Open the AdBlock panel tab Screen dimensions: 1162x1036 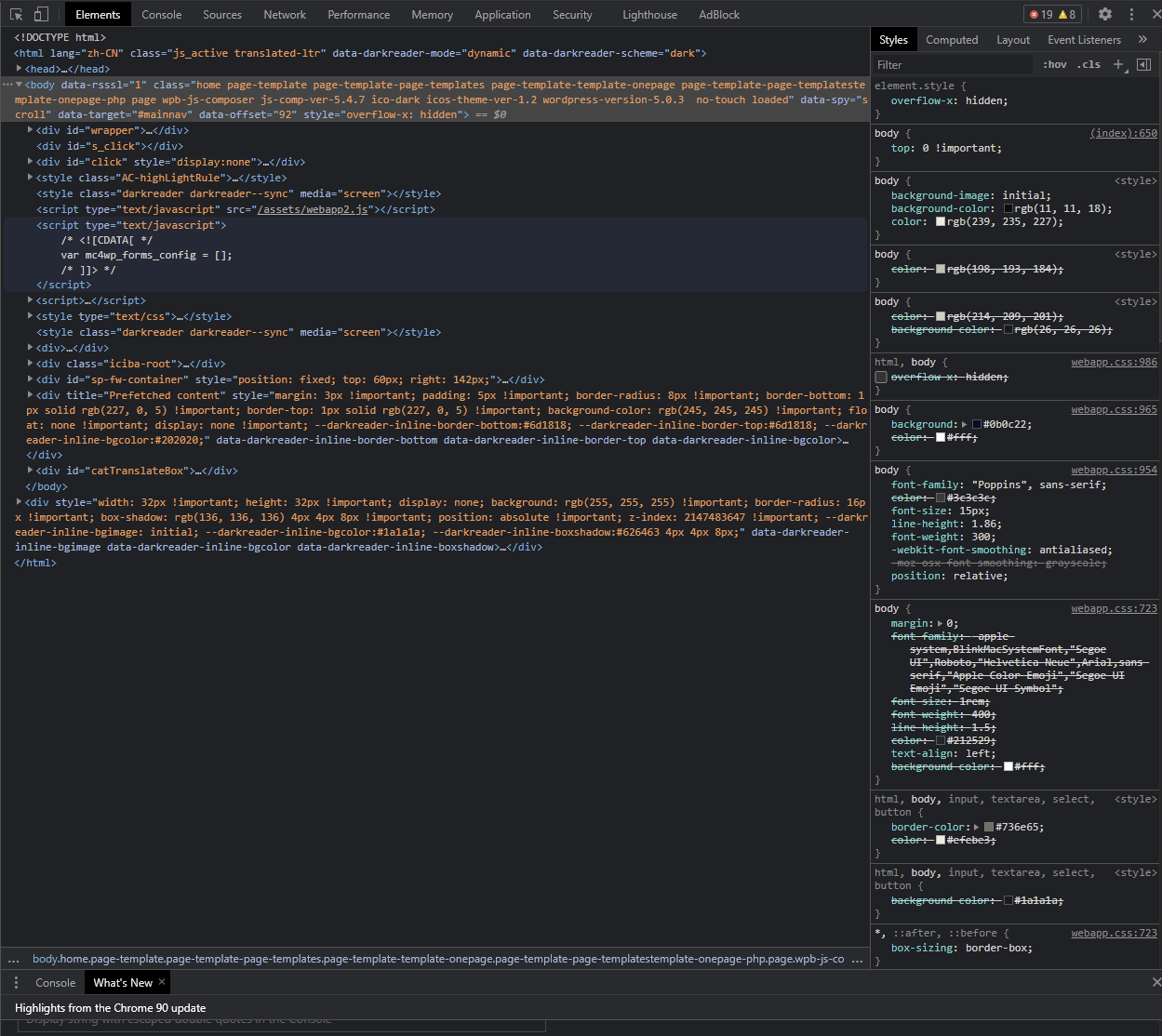719,15
